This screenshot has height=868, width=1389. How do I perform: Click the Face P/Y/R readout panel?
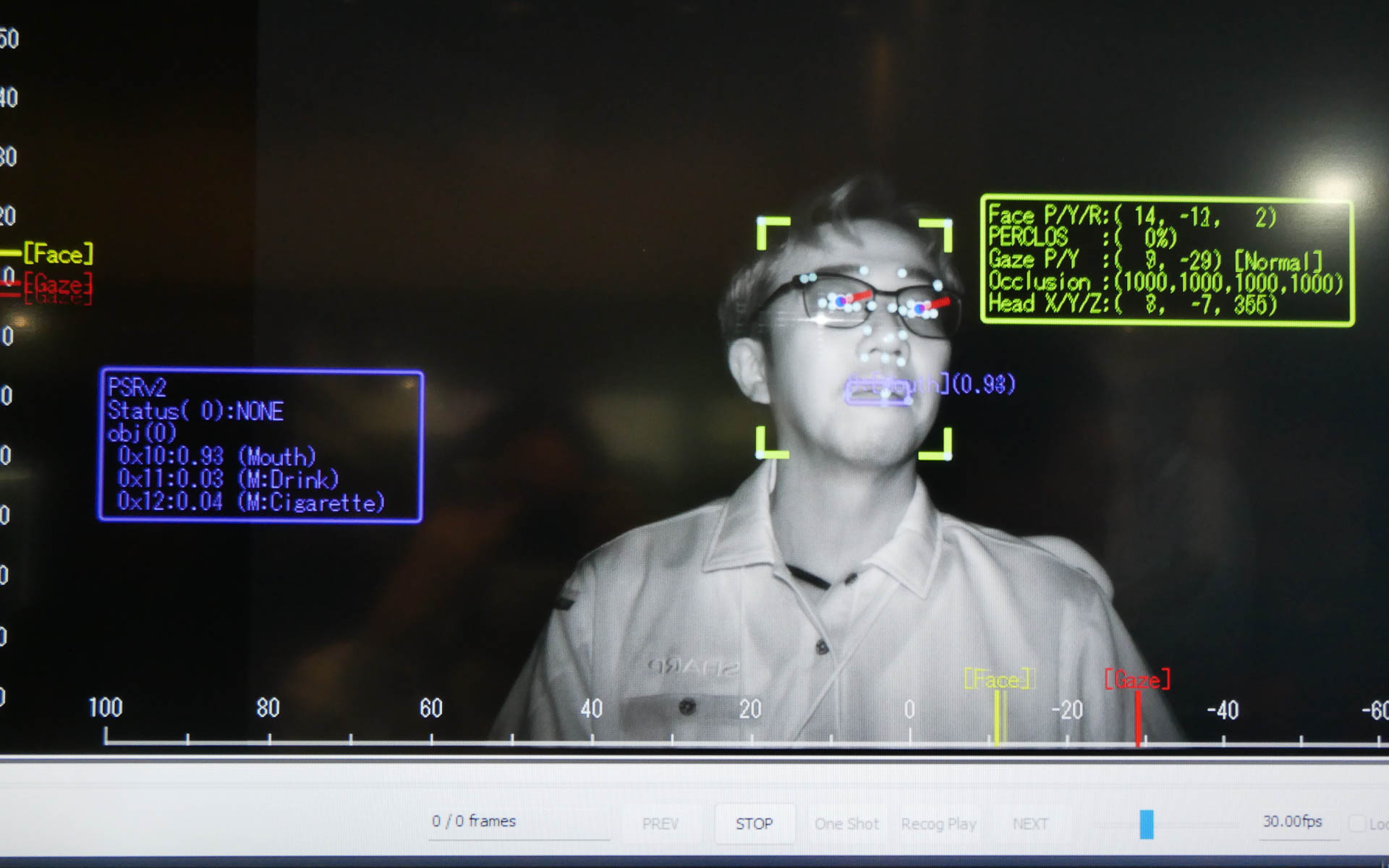tap(1165, 260)
